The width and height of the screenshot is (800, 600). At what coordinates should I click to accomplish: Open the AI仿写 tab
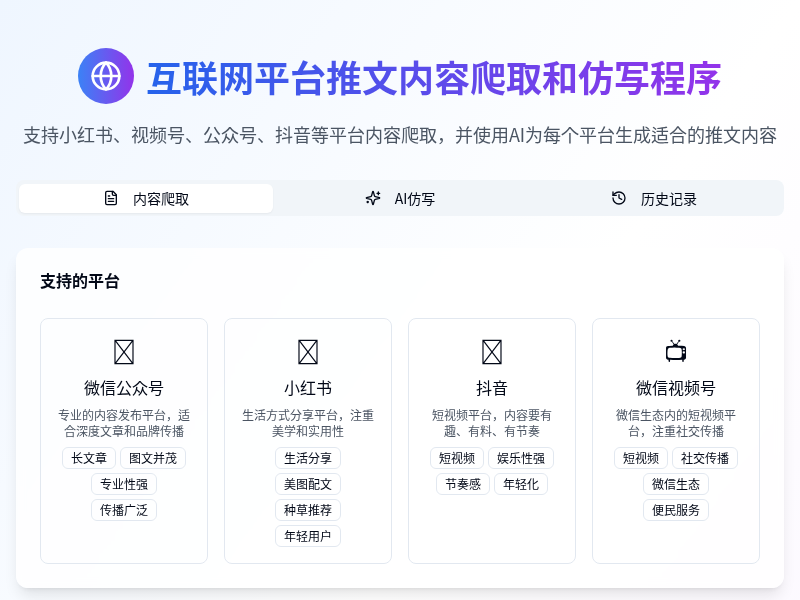pyautogui.click(x=401, y=198)
